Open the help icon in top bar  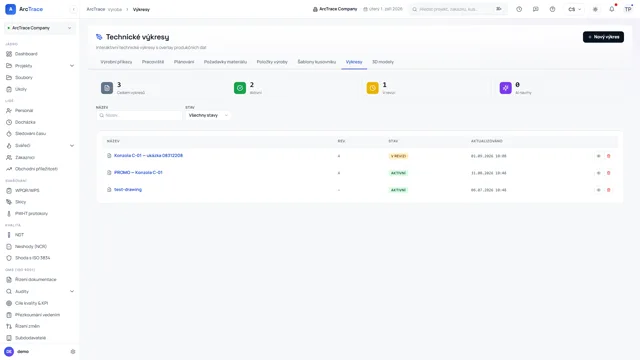point(552,9)
